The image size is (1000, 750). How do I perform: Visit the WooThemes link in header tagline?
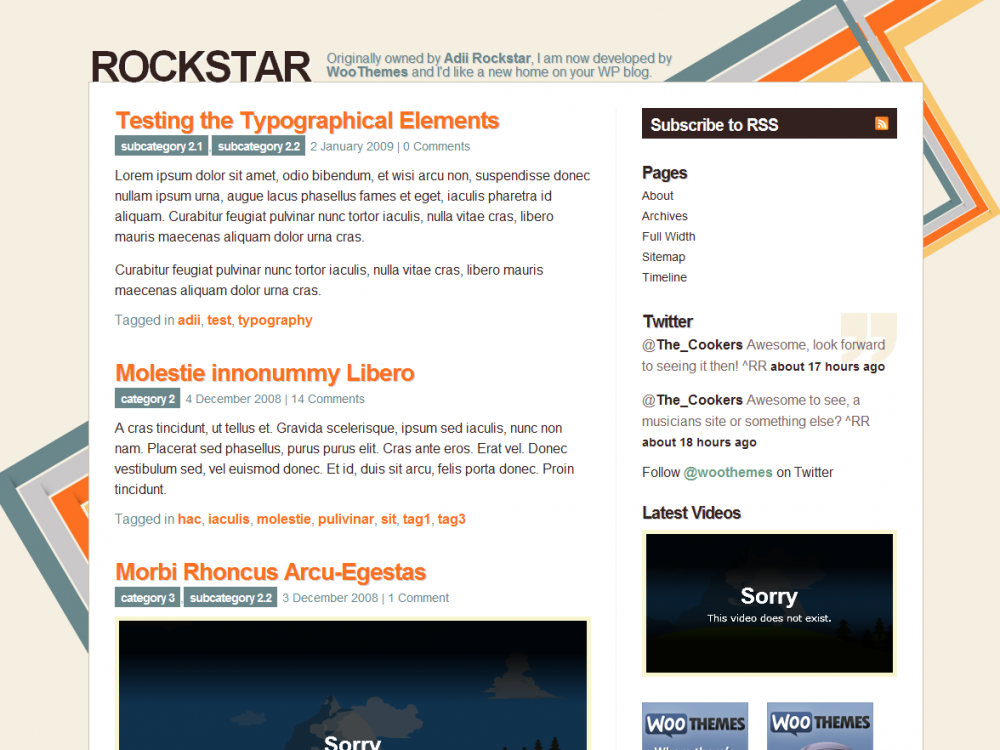(367, 72)
